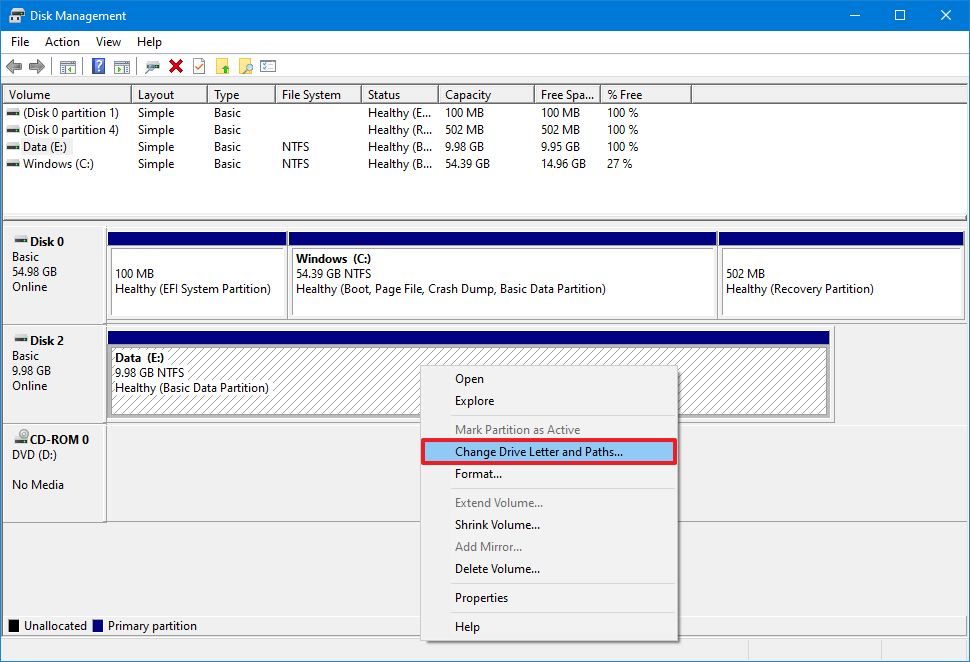
Task: Open Help using the question mark toolbar icon
Action: point(98,66)
